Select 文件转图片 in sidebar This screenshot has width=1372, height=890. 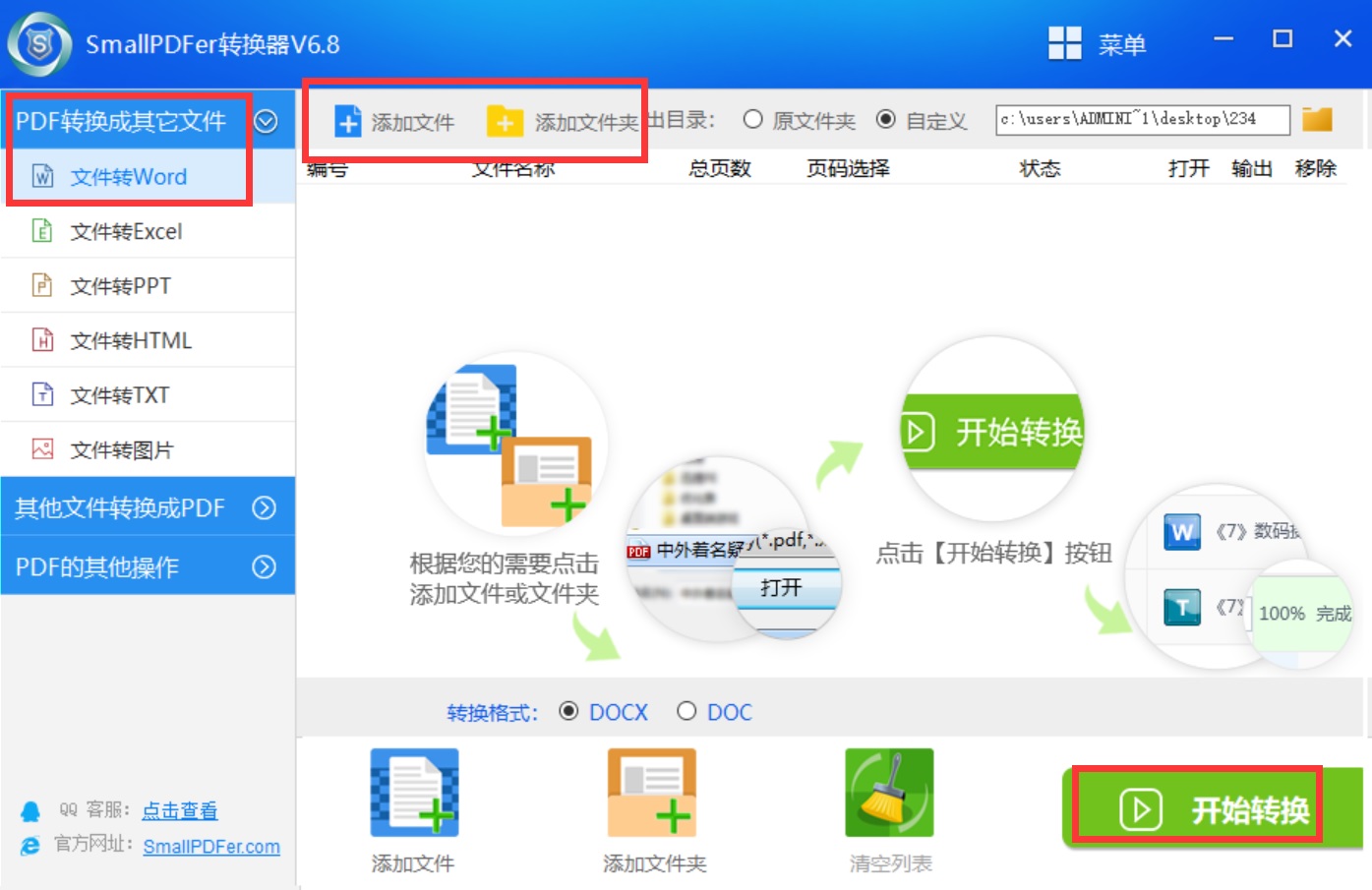148,450
